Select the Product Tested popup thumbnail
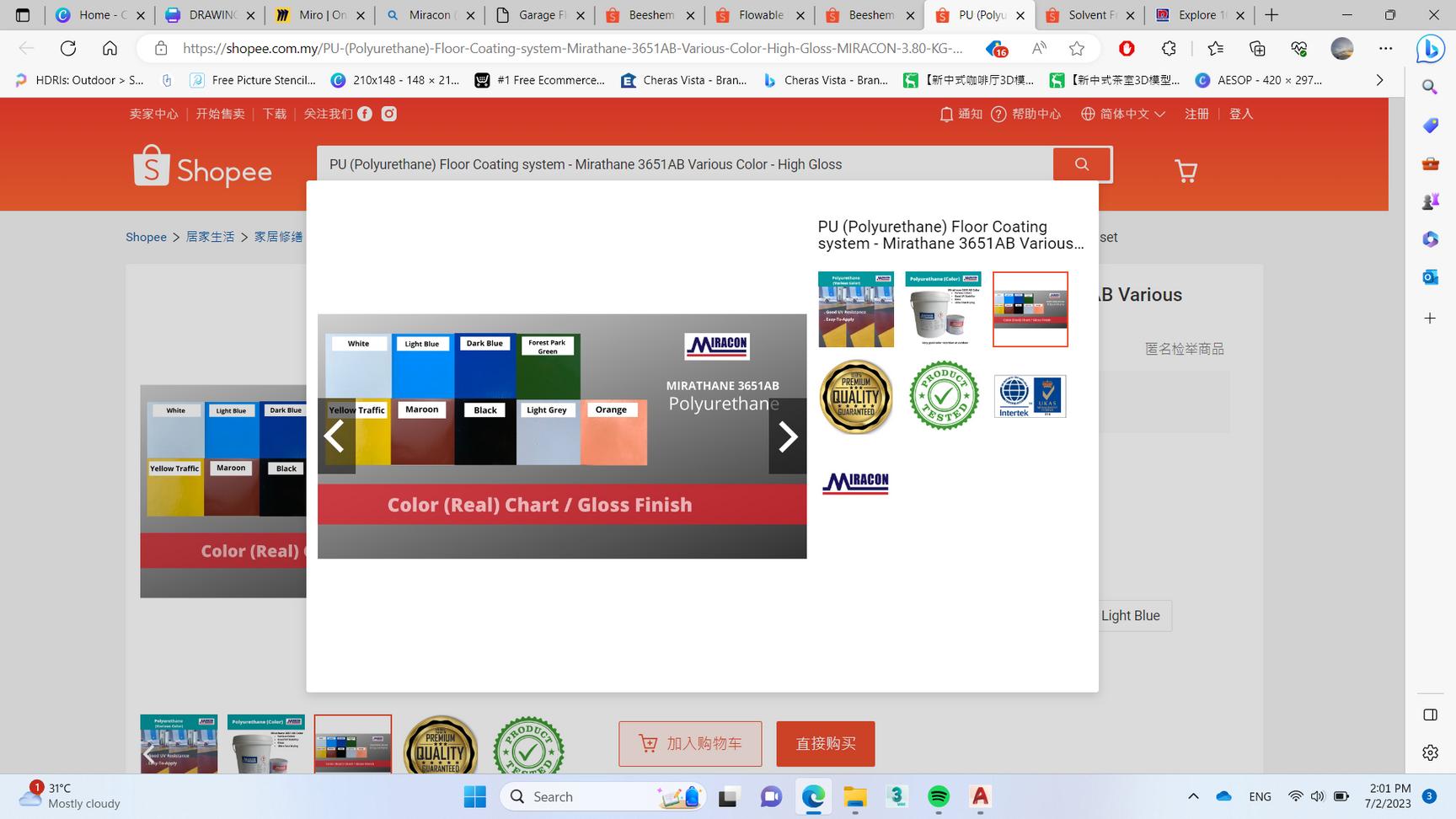Image resolution: width=1456 pixels, height=819 pixels. coord(943,397)
